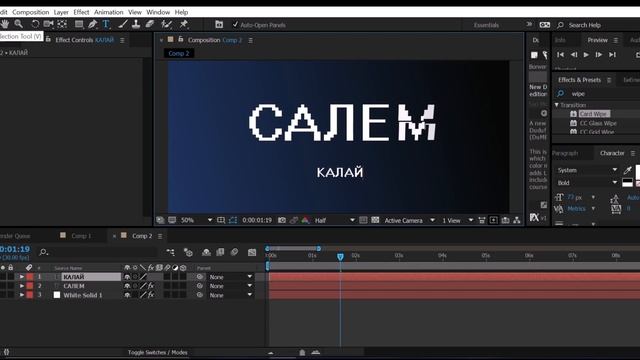Collapse the Transition effects category
Viewport: 640px width, 360px height.
pyautogui.click(x=556, y=105)
